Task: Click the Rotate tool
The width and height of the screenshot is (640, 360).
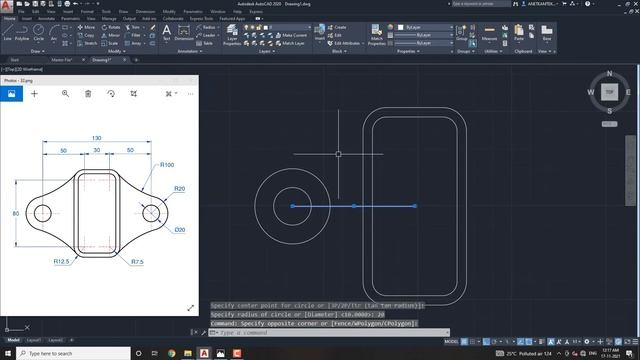Action: coord(111,27)
